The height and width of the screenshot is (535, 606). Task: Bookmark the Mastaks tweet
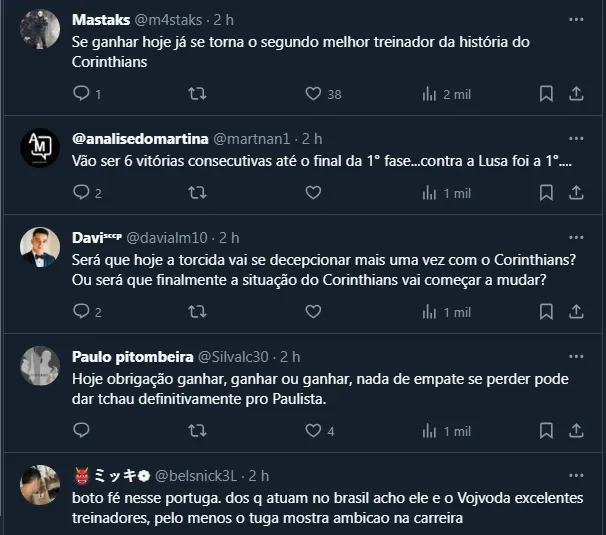click(546, 93)
